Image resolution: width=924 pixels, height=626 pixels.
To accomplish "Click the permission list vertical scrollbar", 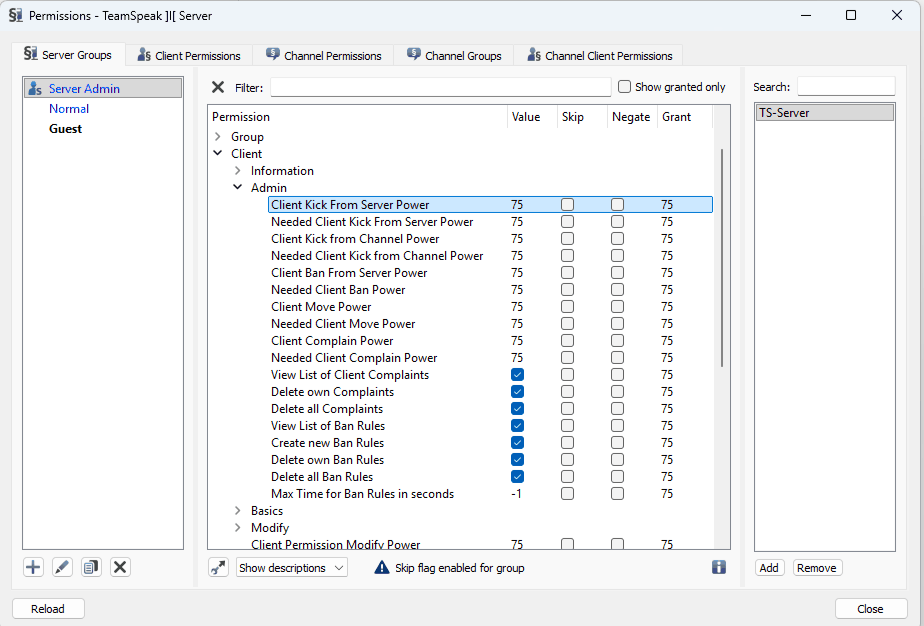I will pyautogui.click(x=722, y=258).
